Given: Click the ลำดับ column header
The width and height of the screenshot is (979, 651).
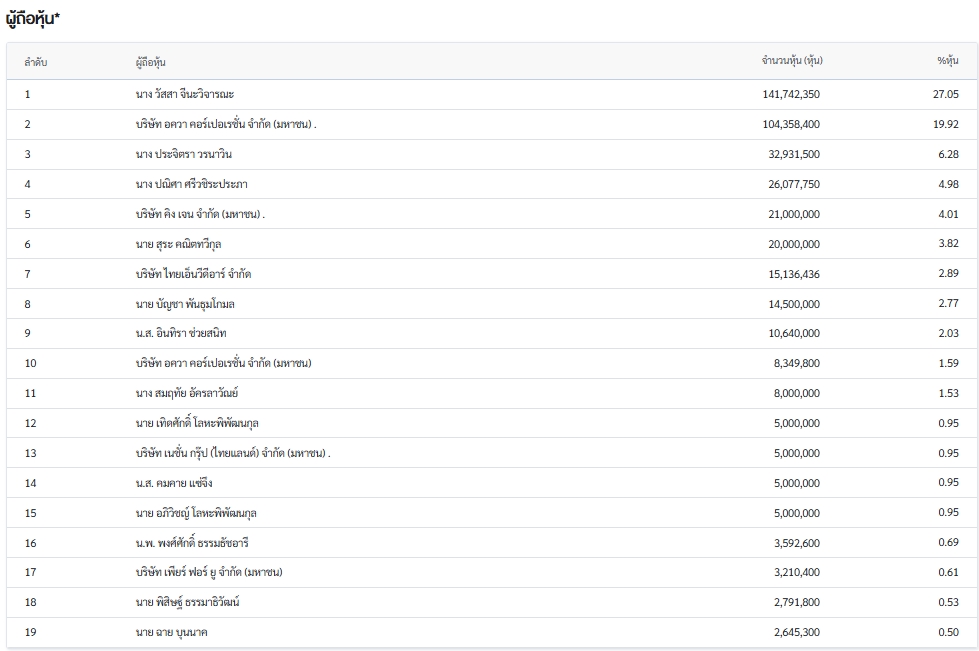Looking at the screenshot, I should [36, 62].
